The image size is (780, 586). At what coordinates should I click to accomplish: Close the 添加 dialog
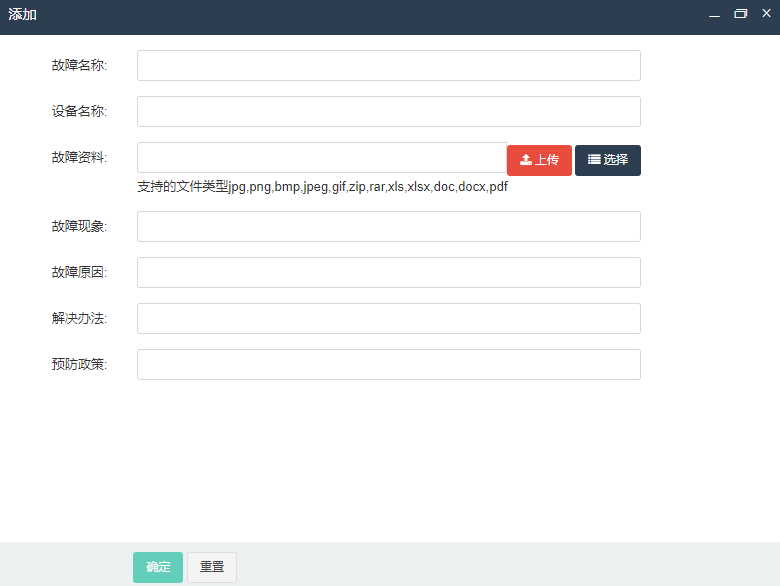point(766,13)
